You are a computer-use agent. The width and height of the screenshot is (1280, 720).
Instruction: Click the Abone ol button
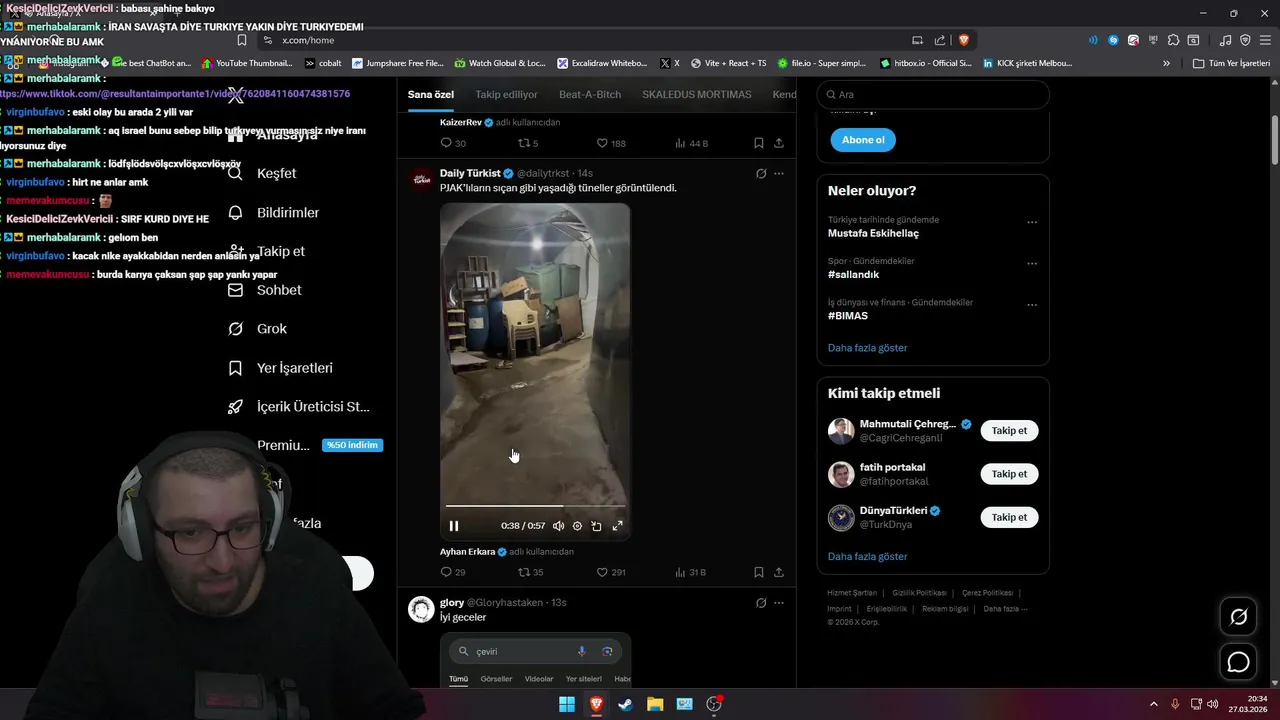(x=863, y=140)
